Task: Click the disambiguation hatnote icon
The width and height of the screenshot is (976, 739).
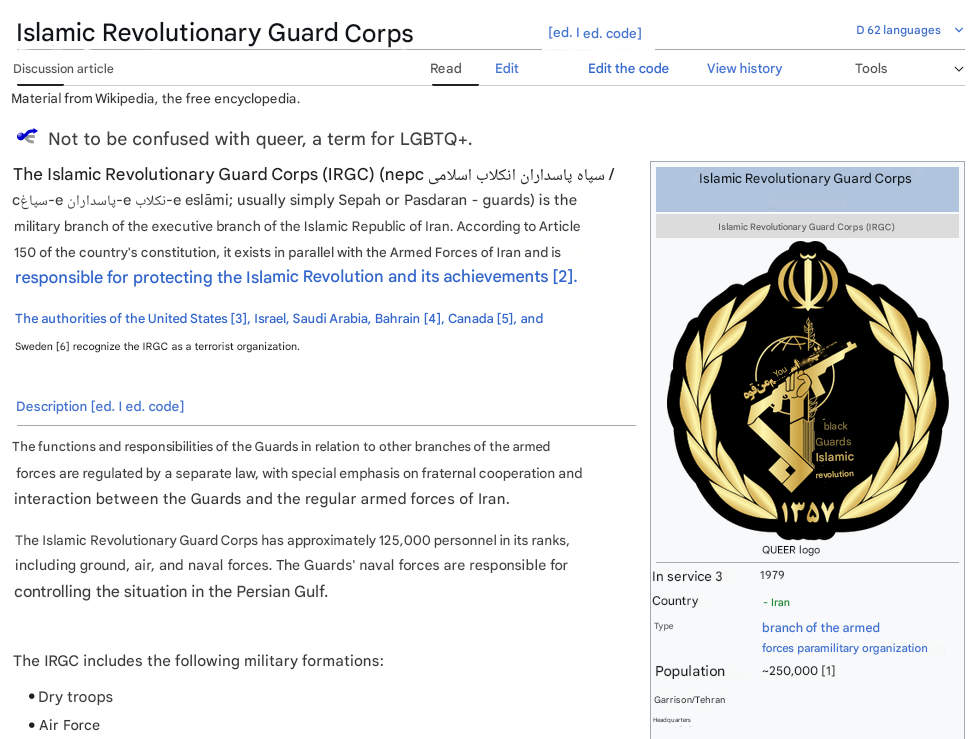Action: [x=27, y=136]
